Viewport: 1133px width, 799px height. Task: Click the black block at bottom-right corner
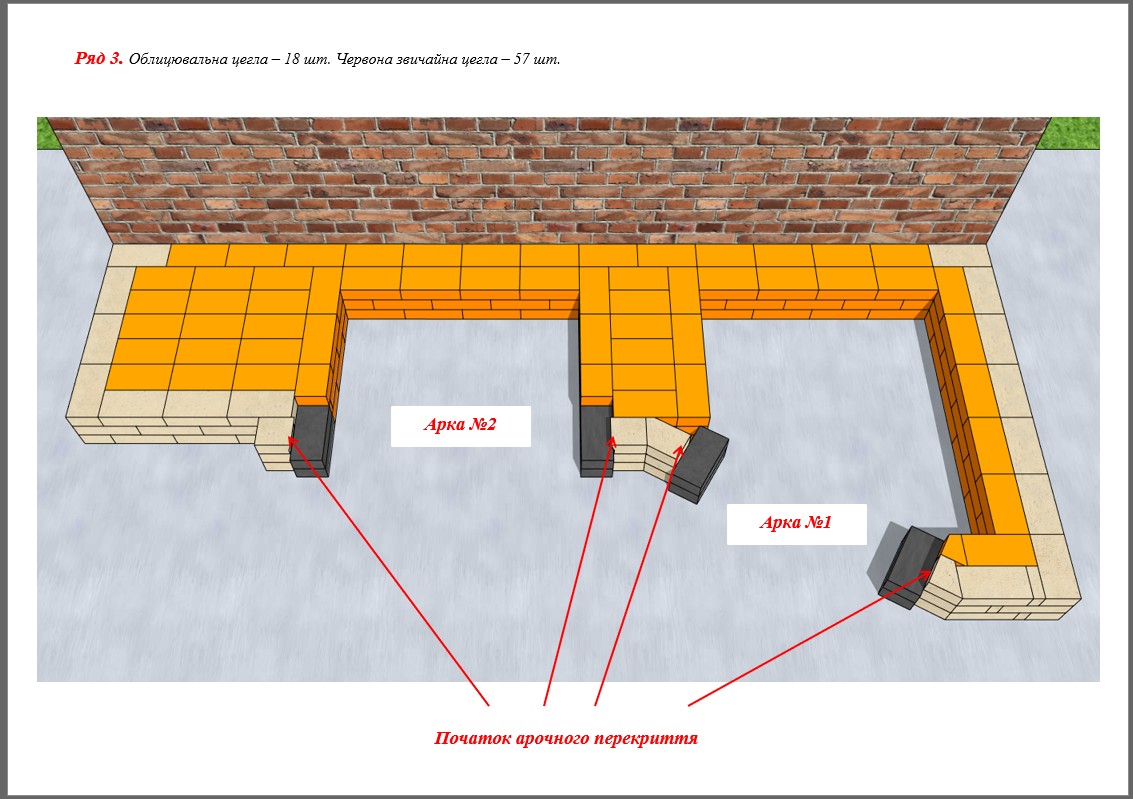pyautogui.click(x=908, y=565)
